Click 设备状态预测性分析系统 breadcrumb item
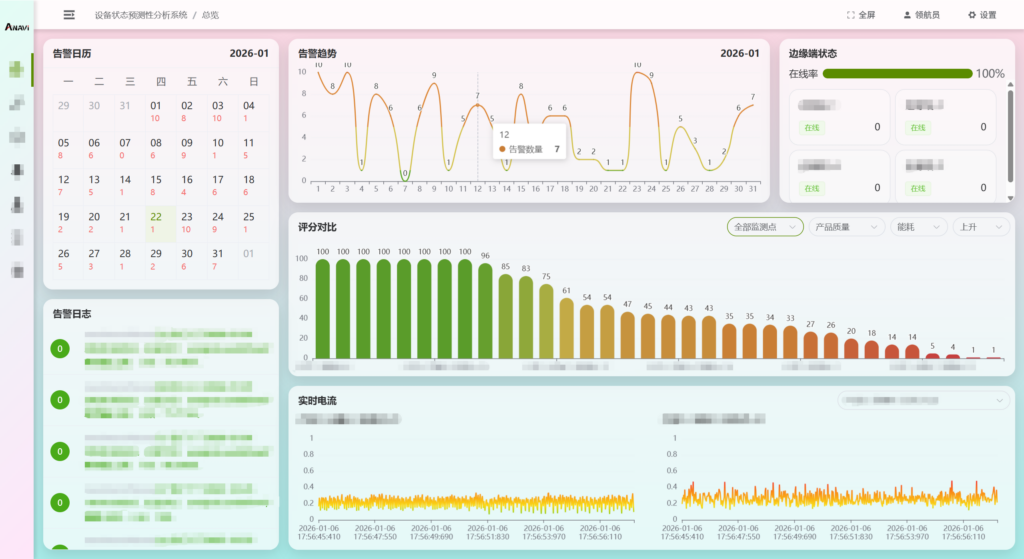Screen dimensions: 1024x559 [141, 15]
